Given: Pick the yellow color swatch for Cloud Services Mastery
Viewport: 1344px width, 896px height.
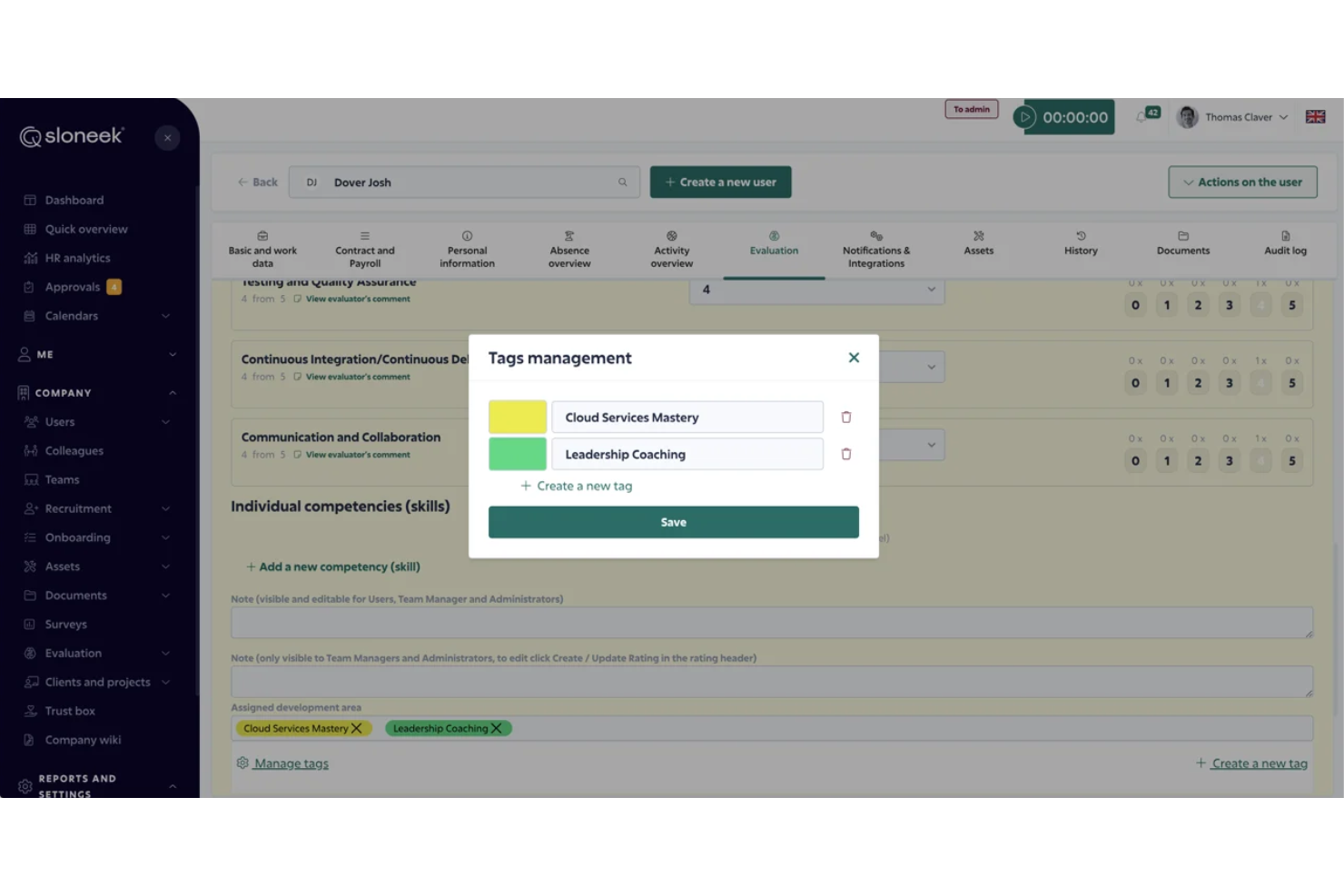Looking at the screenshot, I should pyautogui.click(x=517, y=417).
